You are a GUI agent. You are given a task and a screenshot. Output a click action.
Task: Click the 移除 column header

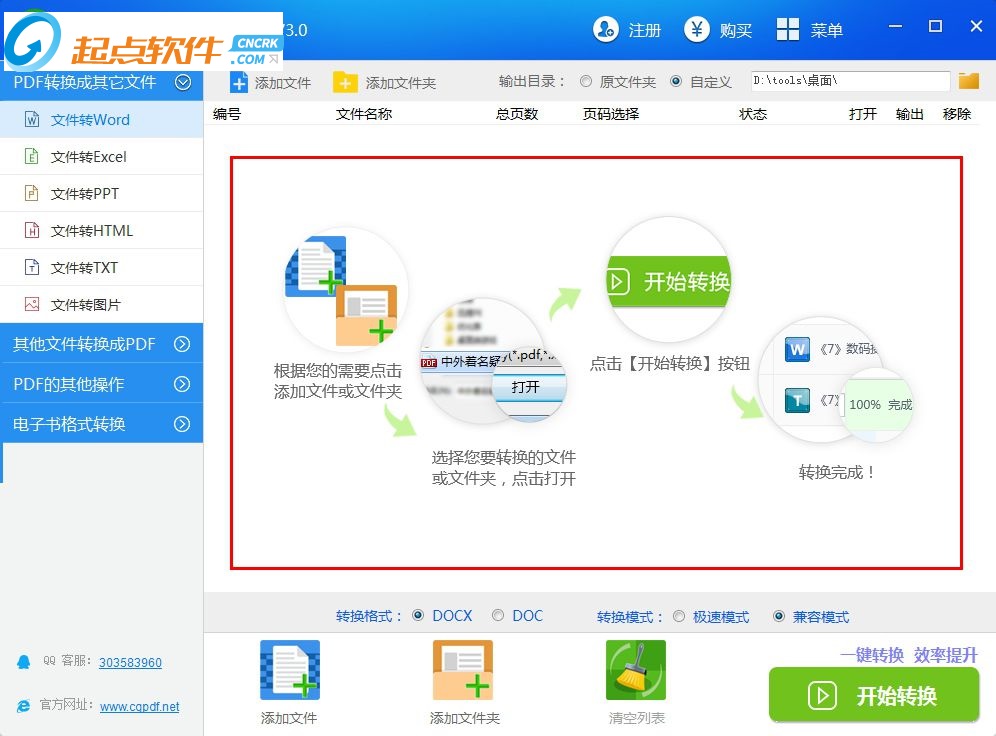[957, 114]
